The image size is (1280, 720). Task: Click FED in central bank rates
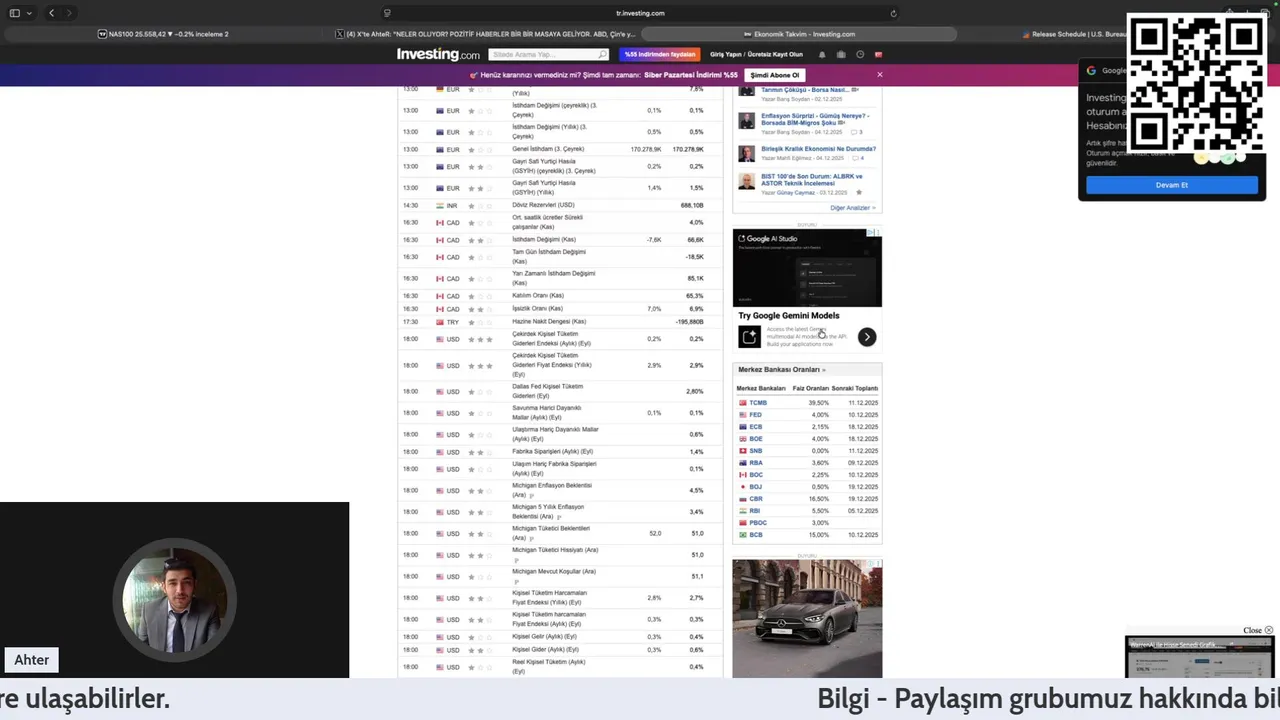pos(755,415)
